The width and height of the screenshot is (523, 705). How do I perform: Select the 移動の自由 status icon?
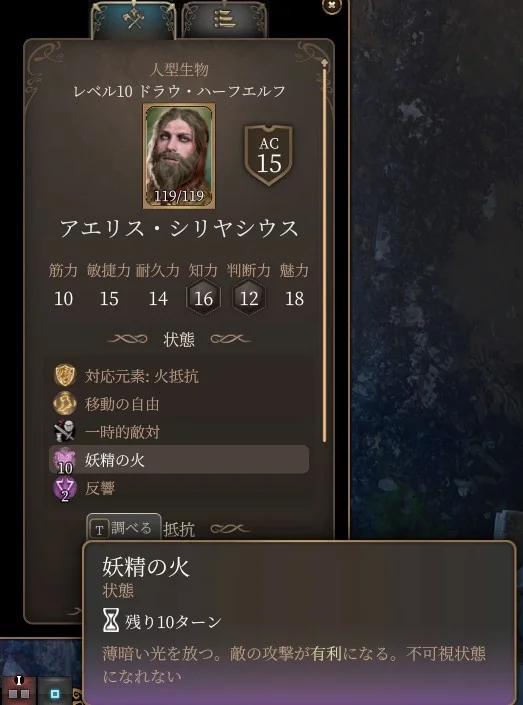[x=65, y=403]
